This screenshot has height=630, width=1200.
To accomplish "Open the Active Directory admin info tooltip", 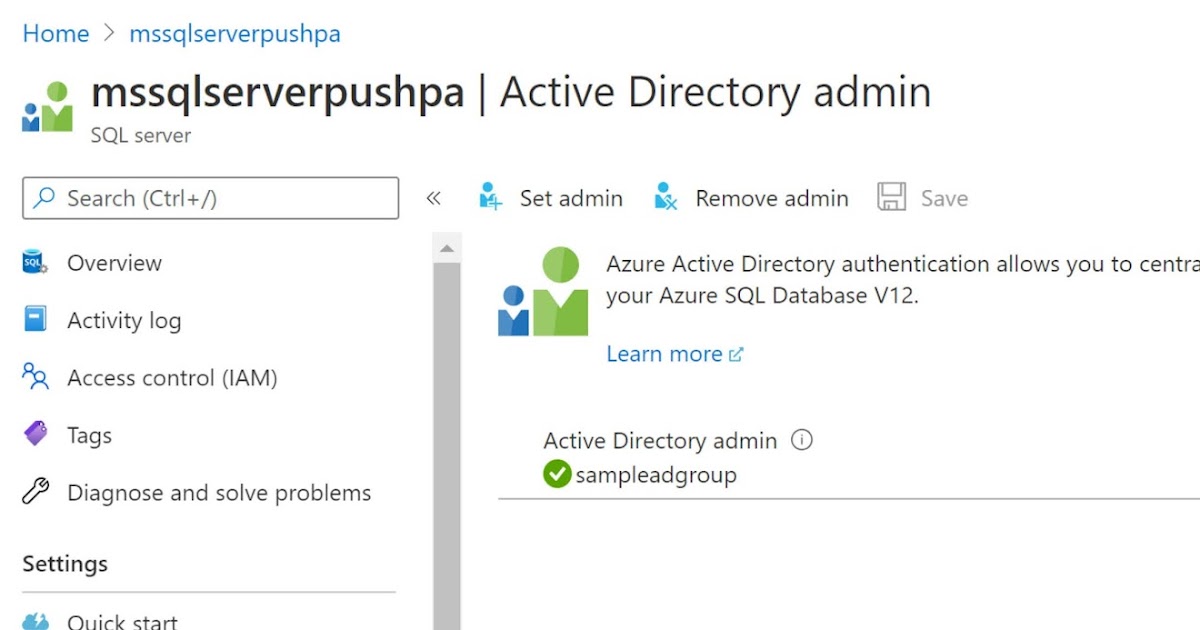I will 802,440.
